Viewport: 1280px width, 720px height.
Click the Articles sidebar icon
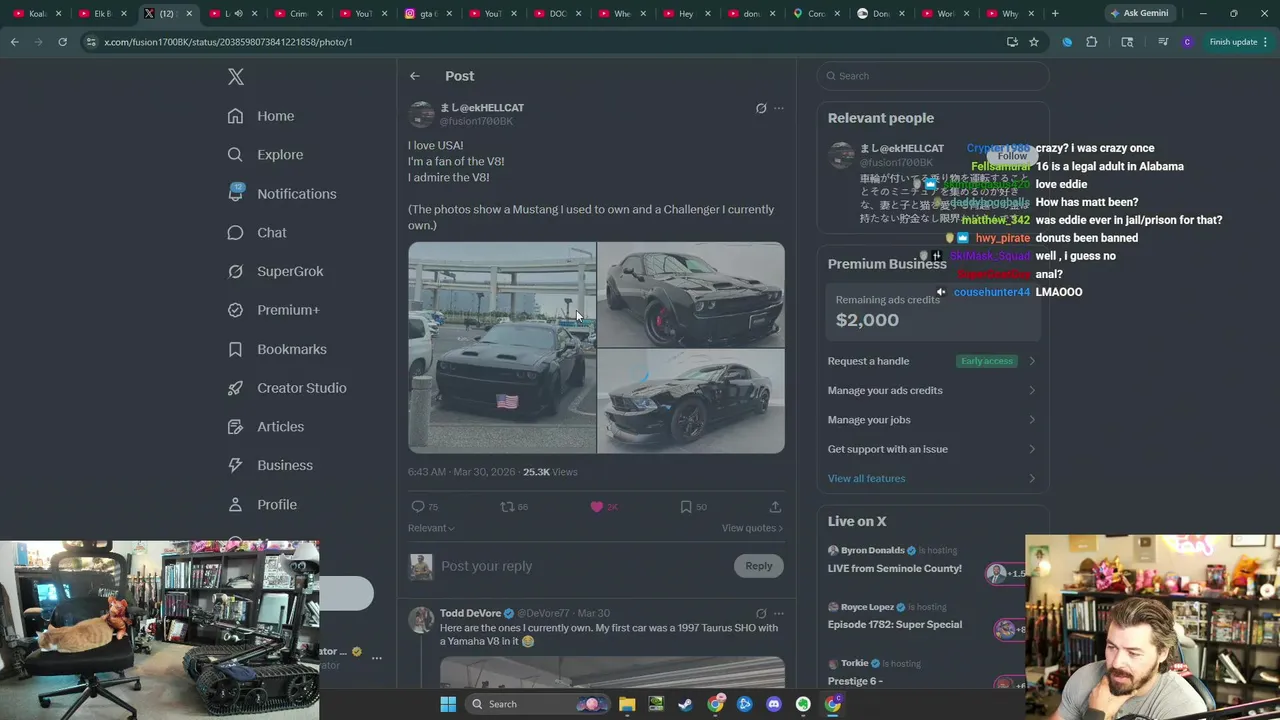tap(235, 427)
